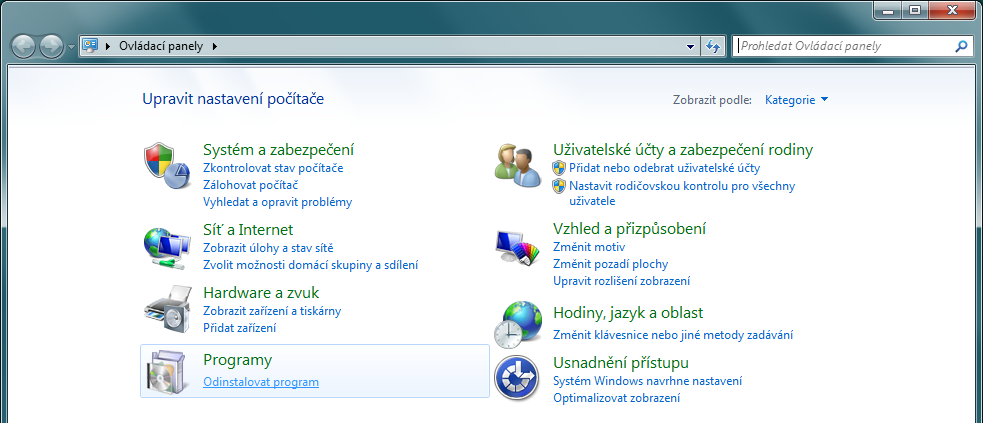Click the Back navigation arrow button
The height and width of the screenshot is (423, 983).
(24, 46)
